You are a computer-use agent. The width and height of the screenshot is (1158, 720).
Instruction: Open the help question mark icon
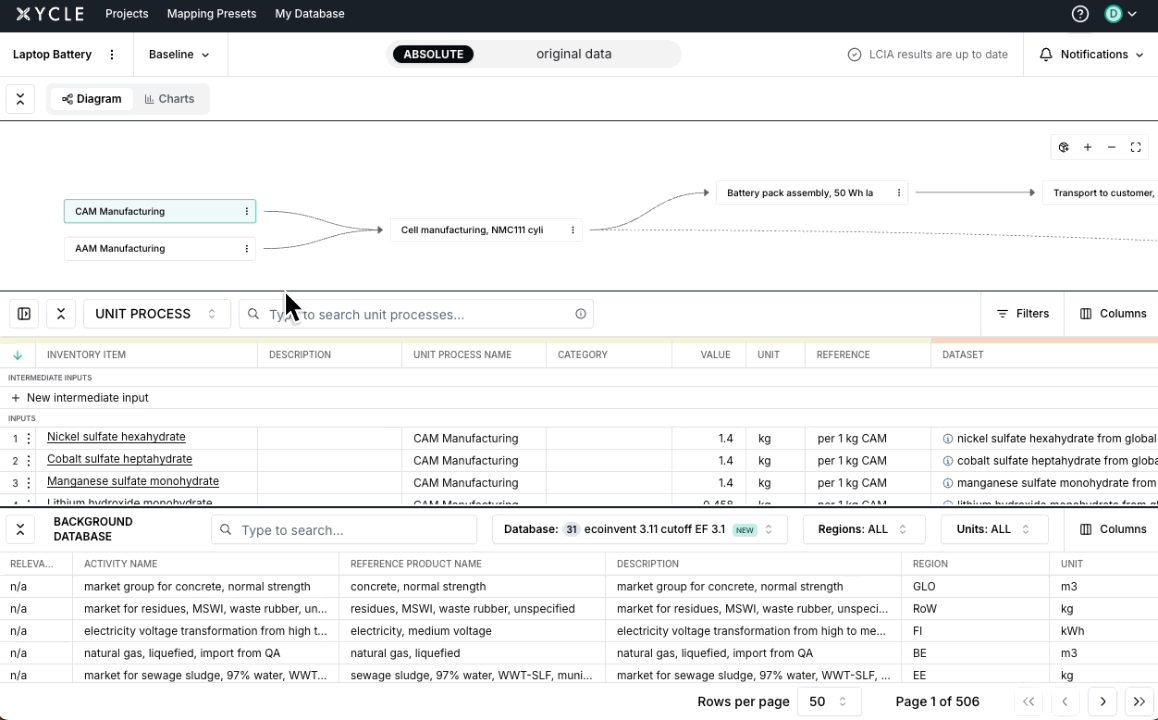(1080, 14)
